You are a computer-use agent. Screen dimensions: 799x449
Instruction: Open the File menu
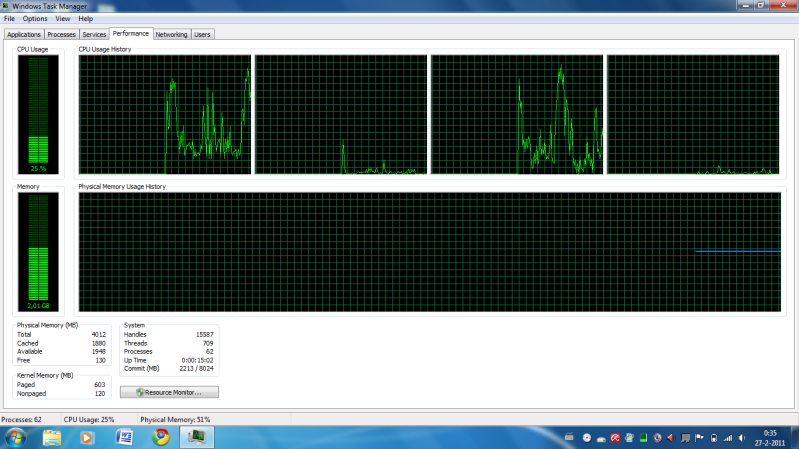click(9, 18)
